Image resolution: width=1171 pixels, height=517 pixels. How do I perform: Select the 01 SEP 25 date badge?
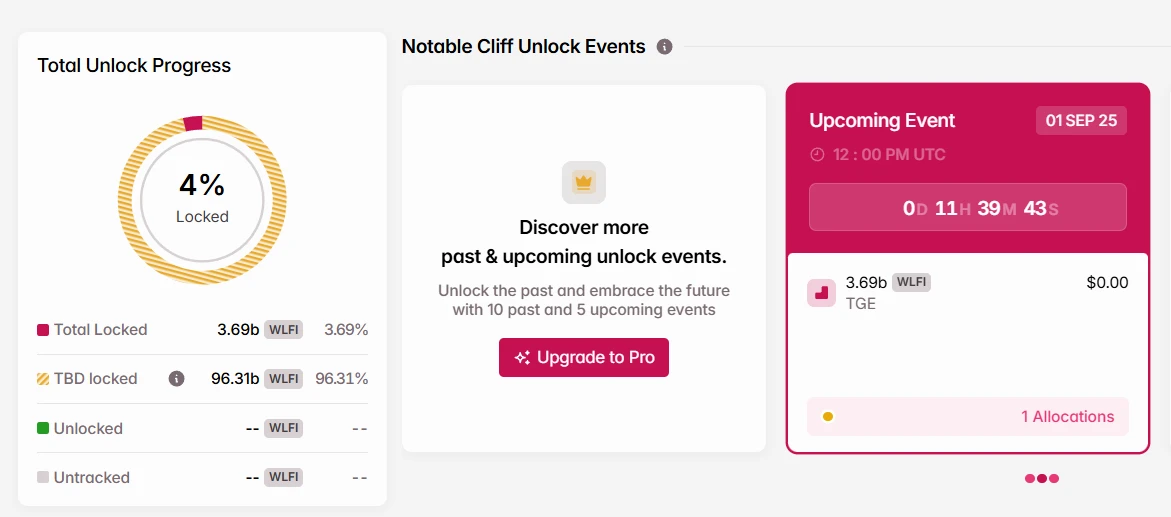coord(1081,121)
